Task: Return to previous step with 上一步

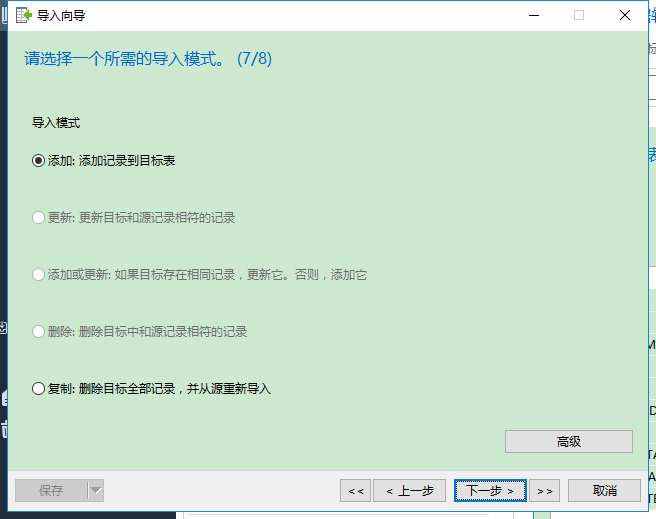Action: pyautogui.click(x=410, y=491)
